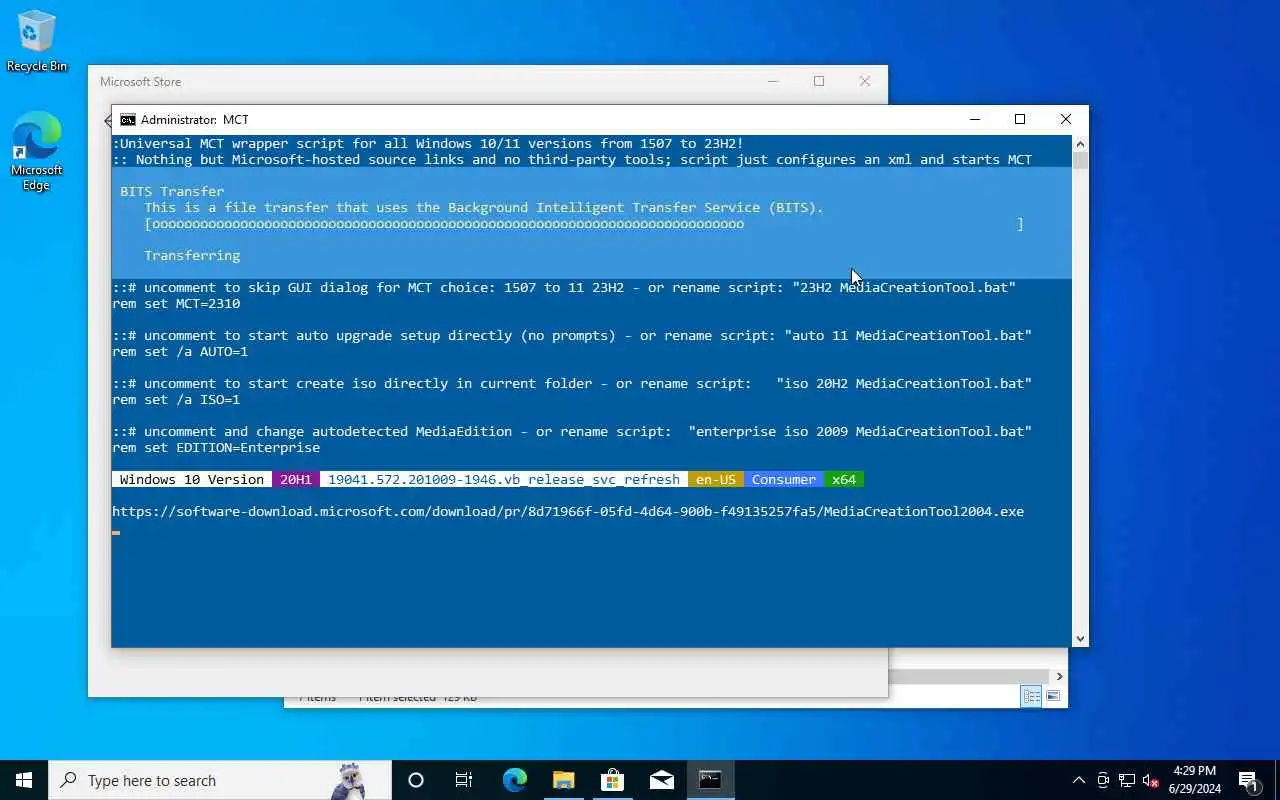Open Microsoft Store from the taskbar
The height and width of the screenshot is (800, 1280).
(x=612, y=780)
